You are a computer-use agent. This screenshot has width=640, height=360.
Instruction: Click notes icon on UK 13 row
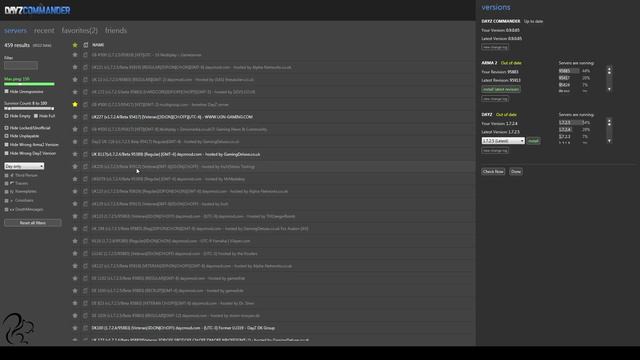coord(86,80)
